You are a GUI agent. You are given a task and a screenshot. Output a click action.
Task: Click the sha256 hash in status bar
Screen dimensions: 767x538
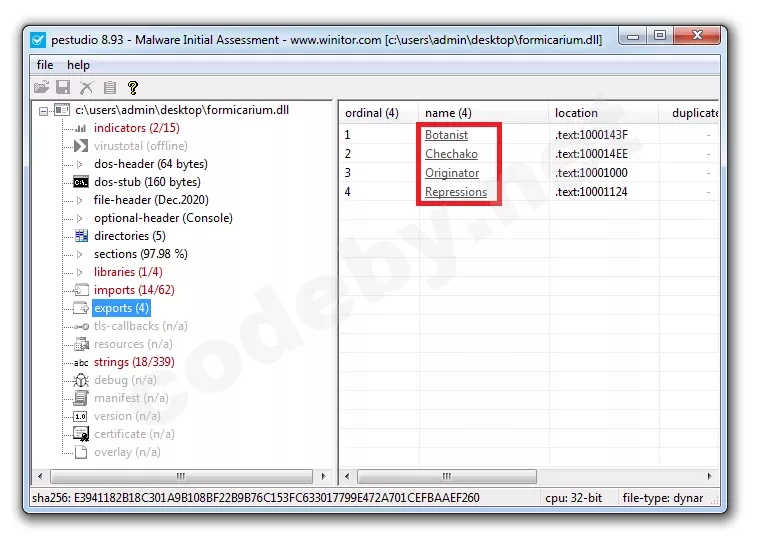256,498
